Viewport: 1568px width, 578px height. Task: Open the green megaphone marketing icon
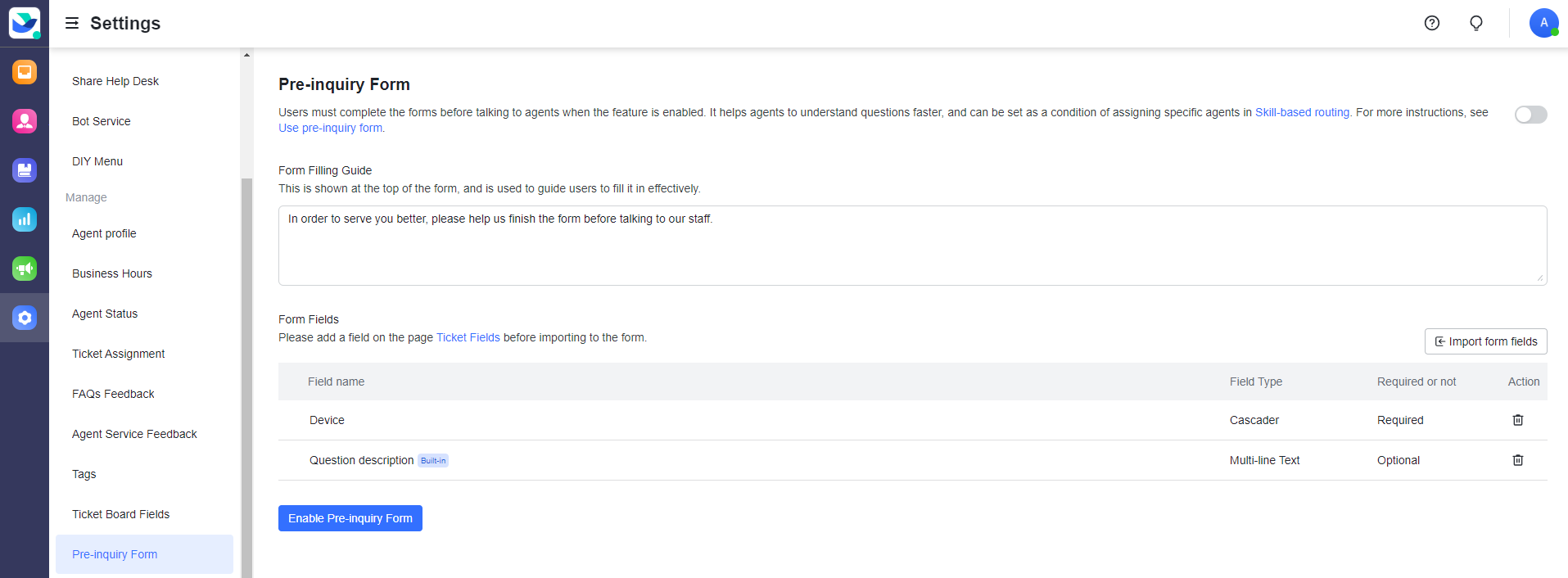[24, 269]
